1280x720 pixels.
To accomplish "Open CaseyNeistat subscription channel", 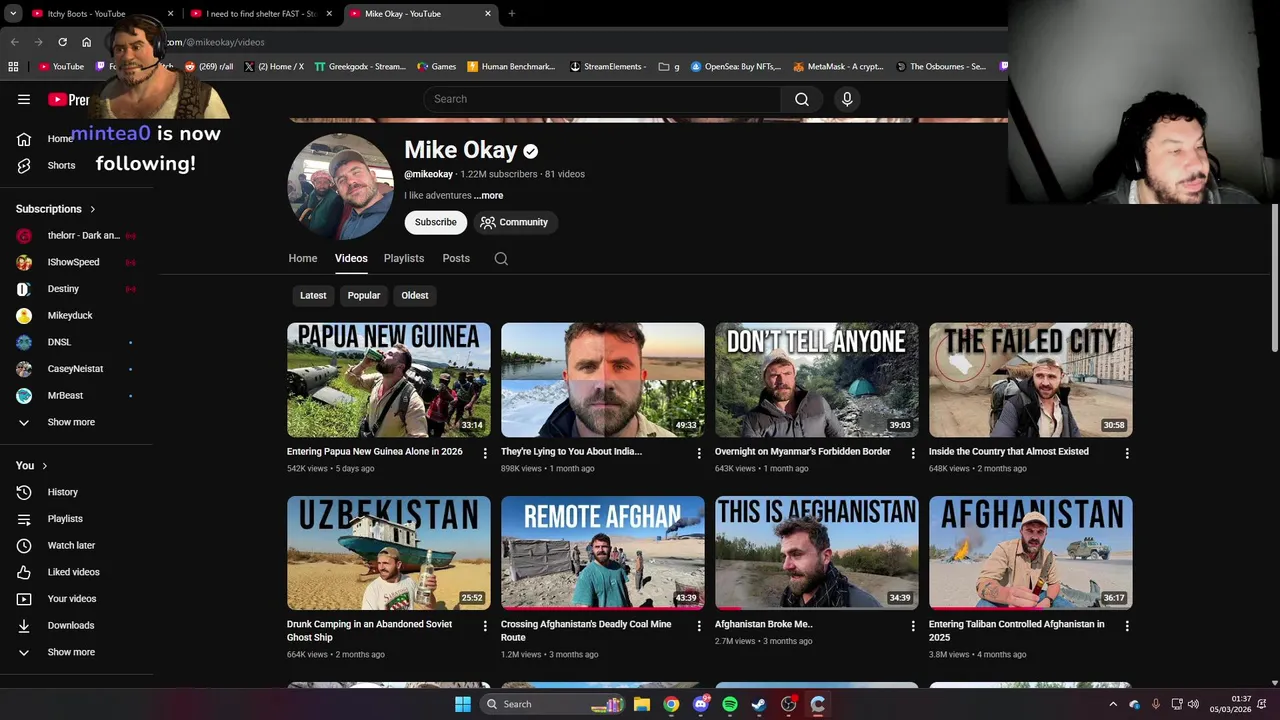I will pos(77,369).
